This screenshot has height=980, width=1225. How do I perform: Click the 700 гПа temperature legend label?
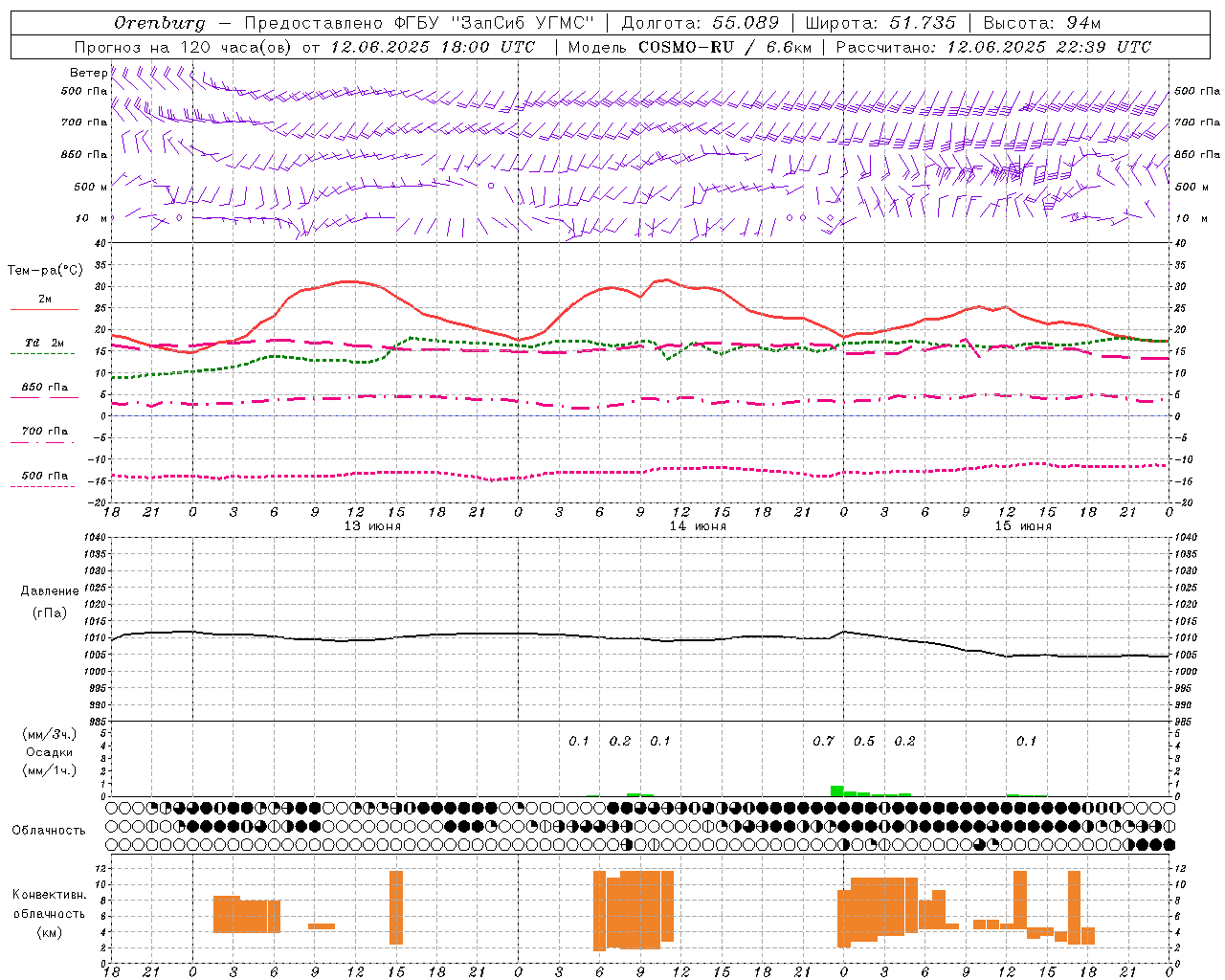[x=44, y=432]
